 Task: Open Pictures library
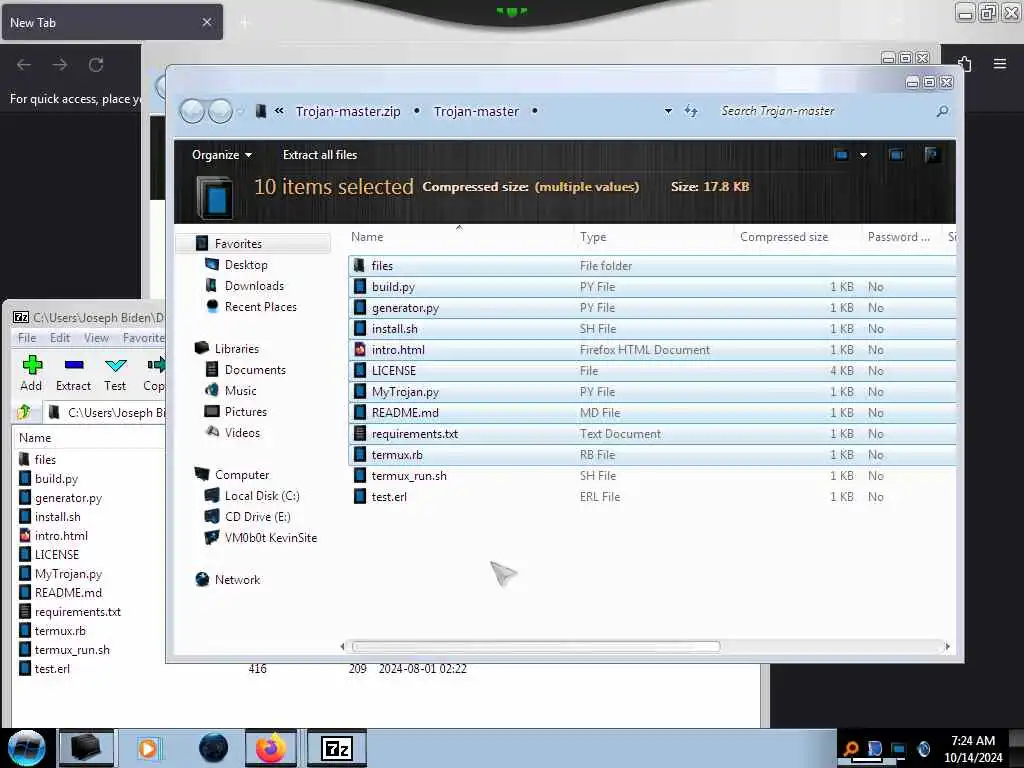click(x=246, y=411)
